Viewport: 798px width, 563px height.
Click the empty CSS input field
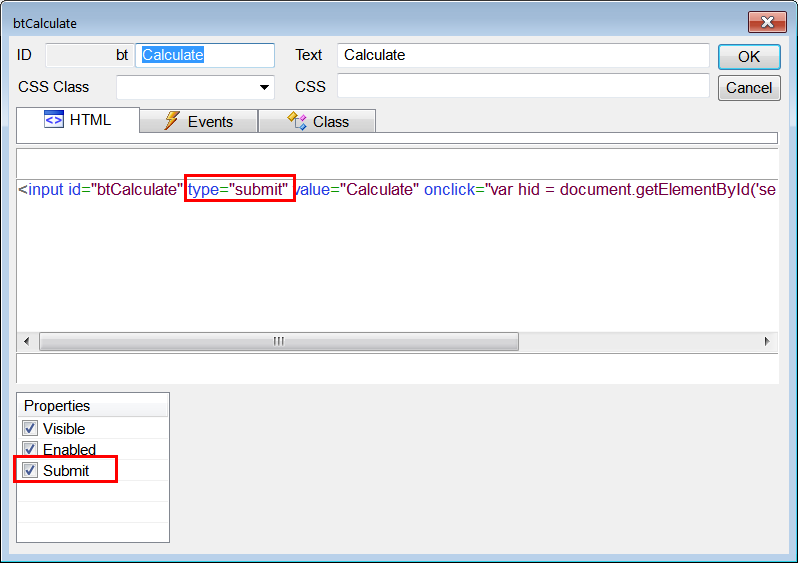tap(523, 87)
